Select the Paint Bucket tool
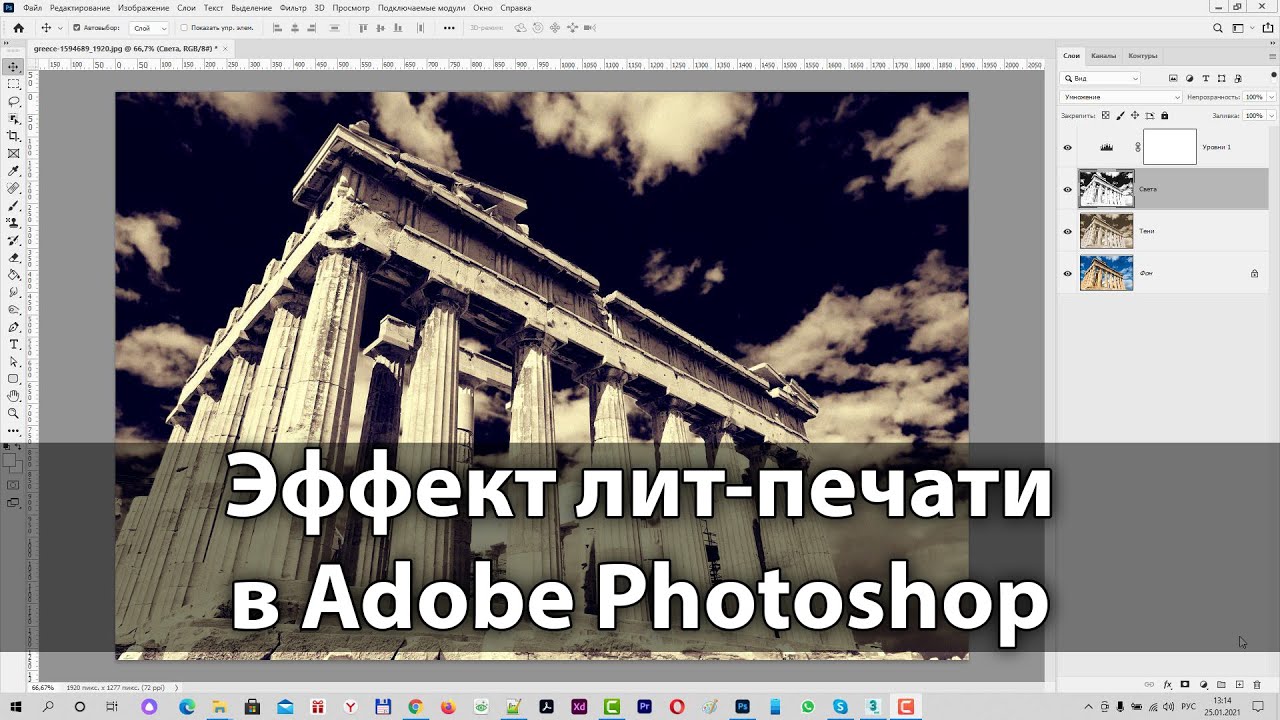The width and height of the screenshot is (1280, 720). point(13,274)
